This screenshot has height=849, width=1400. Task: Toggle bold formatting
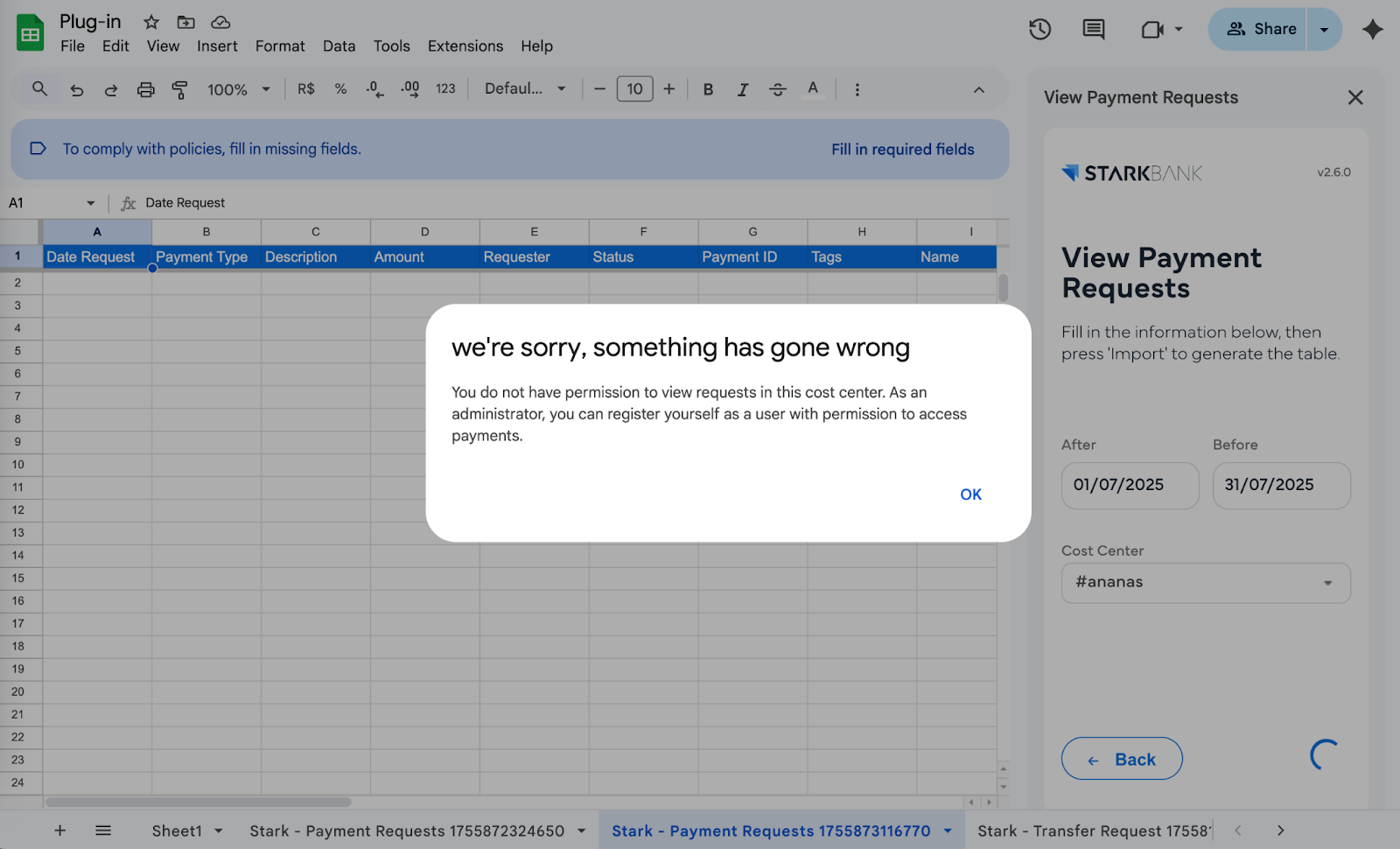(708, 89)
